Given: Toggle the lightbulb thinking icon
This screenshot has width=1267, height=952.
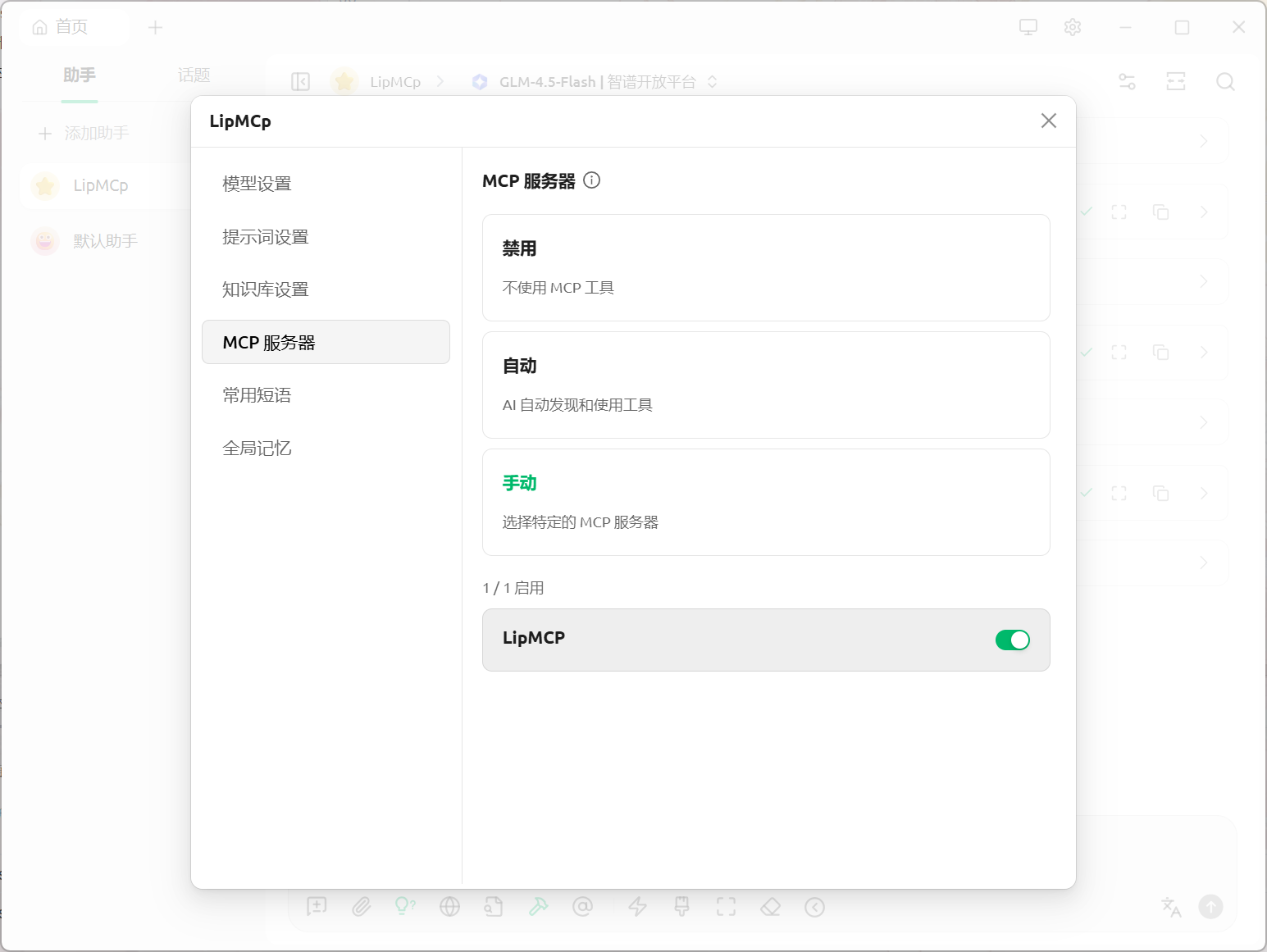Looking at the screenshot, I should point(405,906).
